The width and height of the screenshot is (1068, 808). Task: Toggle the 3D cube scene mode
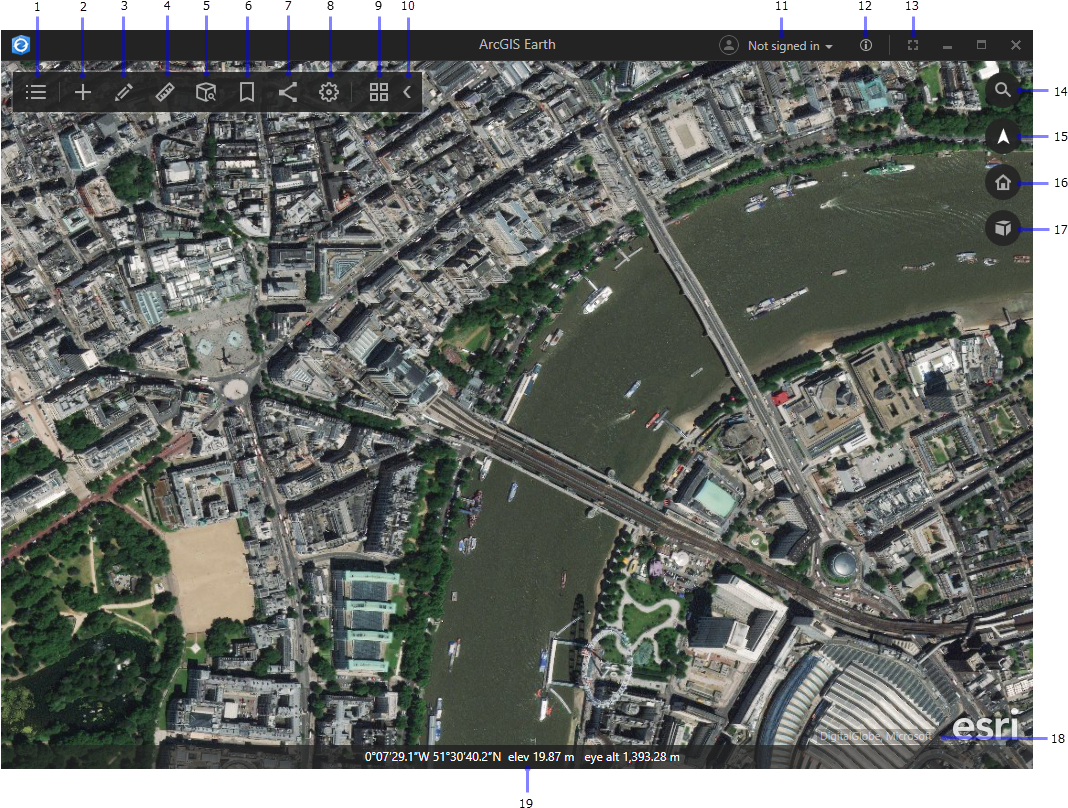coord(1003,229)
